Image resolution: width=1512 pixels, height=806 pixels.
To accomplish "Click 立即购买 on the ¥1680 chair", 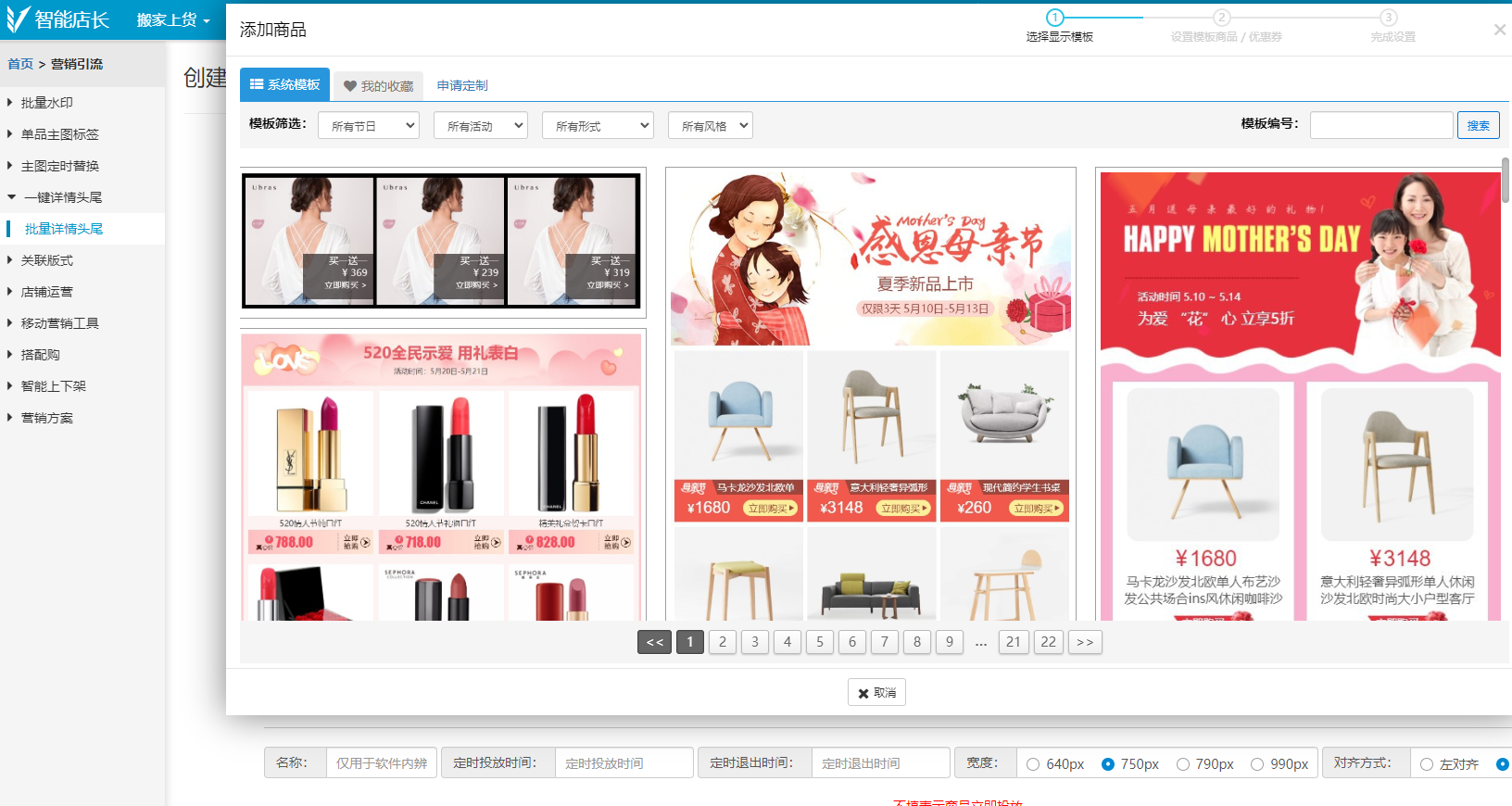I will tap(771, 508).
